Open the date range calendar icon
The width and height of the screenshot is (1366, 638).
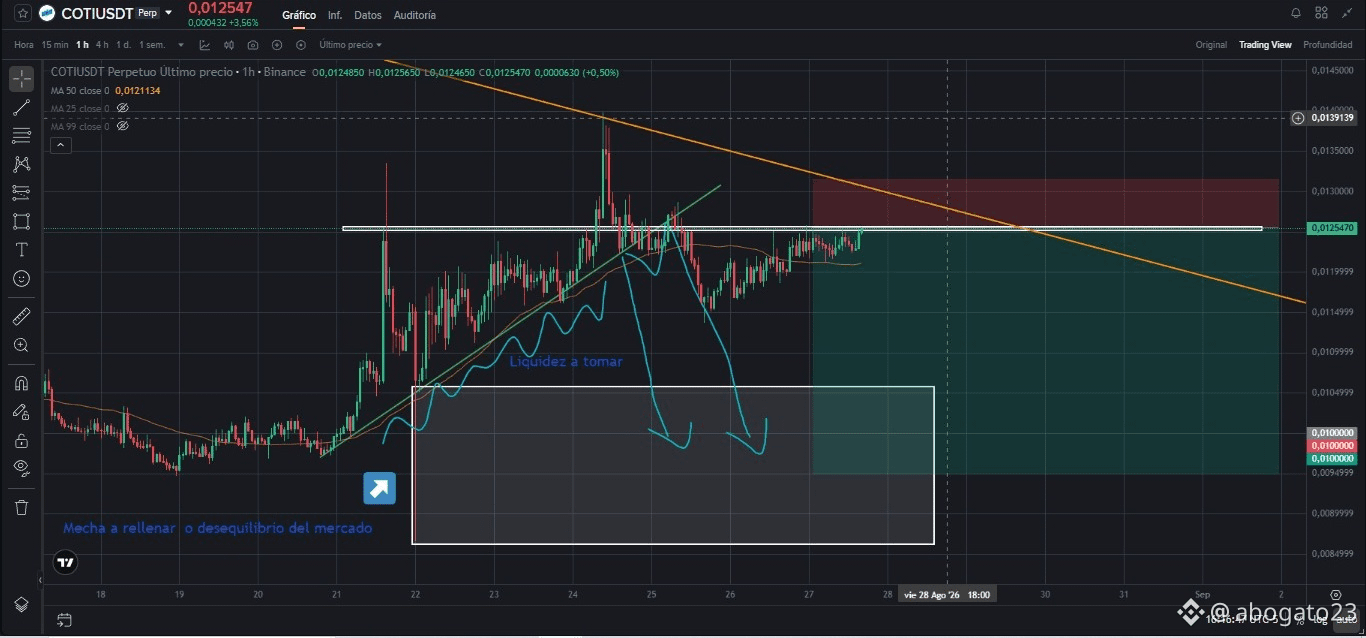(x=64, y=619)
